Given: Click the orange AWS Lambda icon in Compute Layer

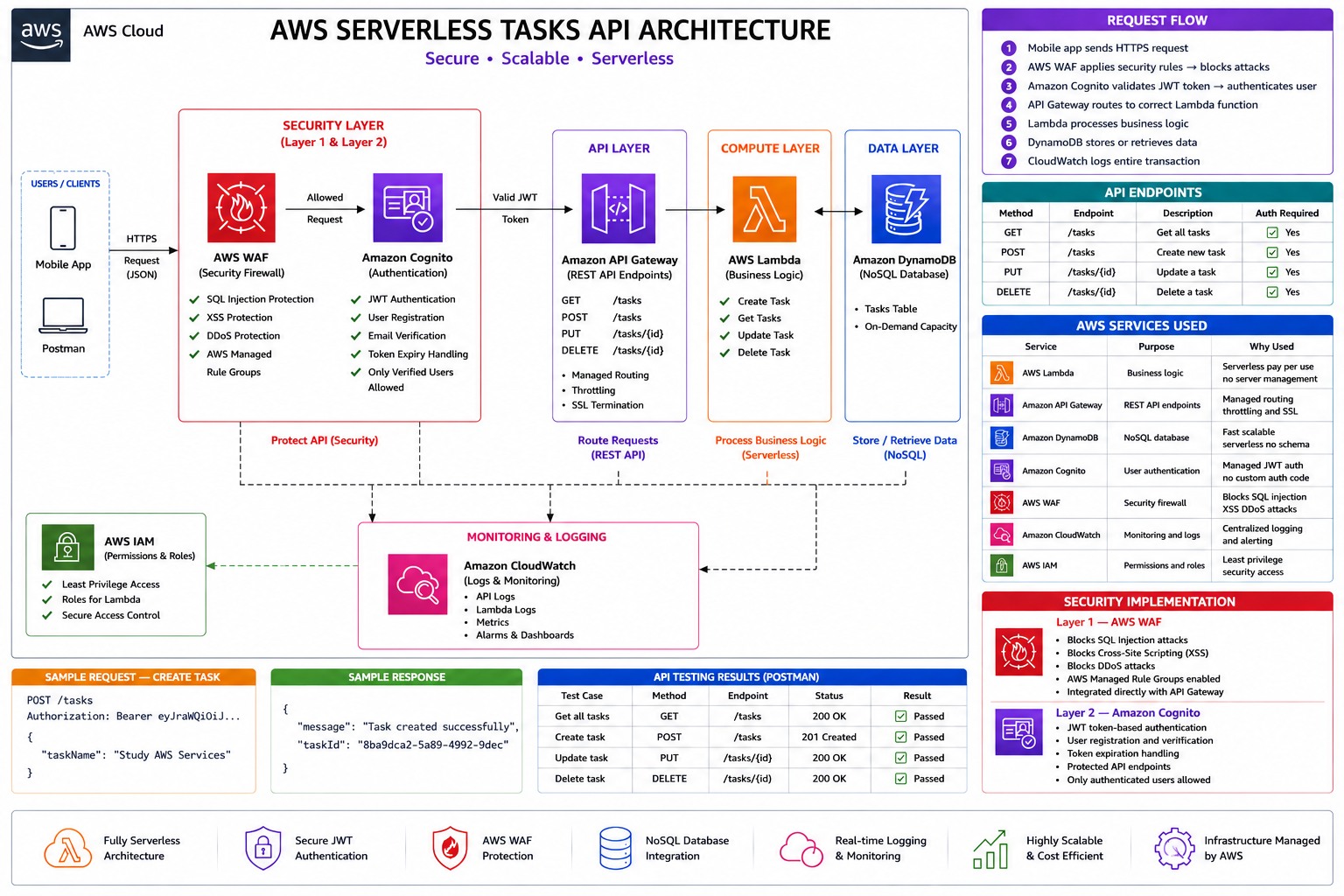Looking at the screenshot, I should click(765, 209).
